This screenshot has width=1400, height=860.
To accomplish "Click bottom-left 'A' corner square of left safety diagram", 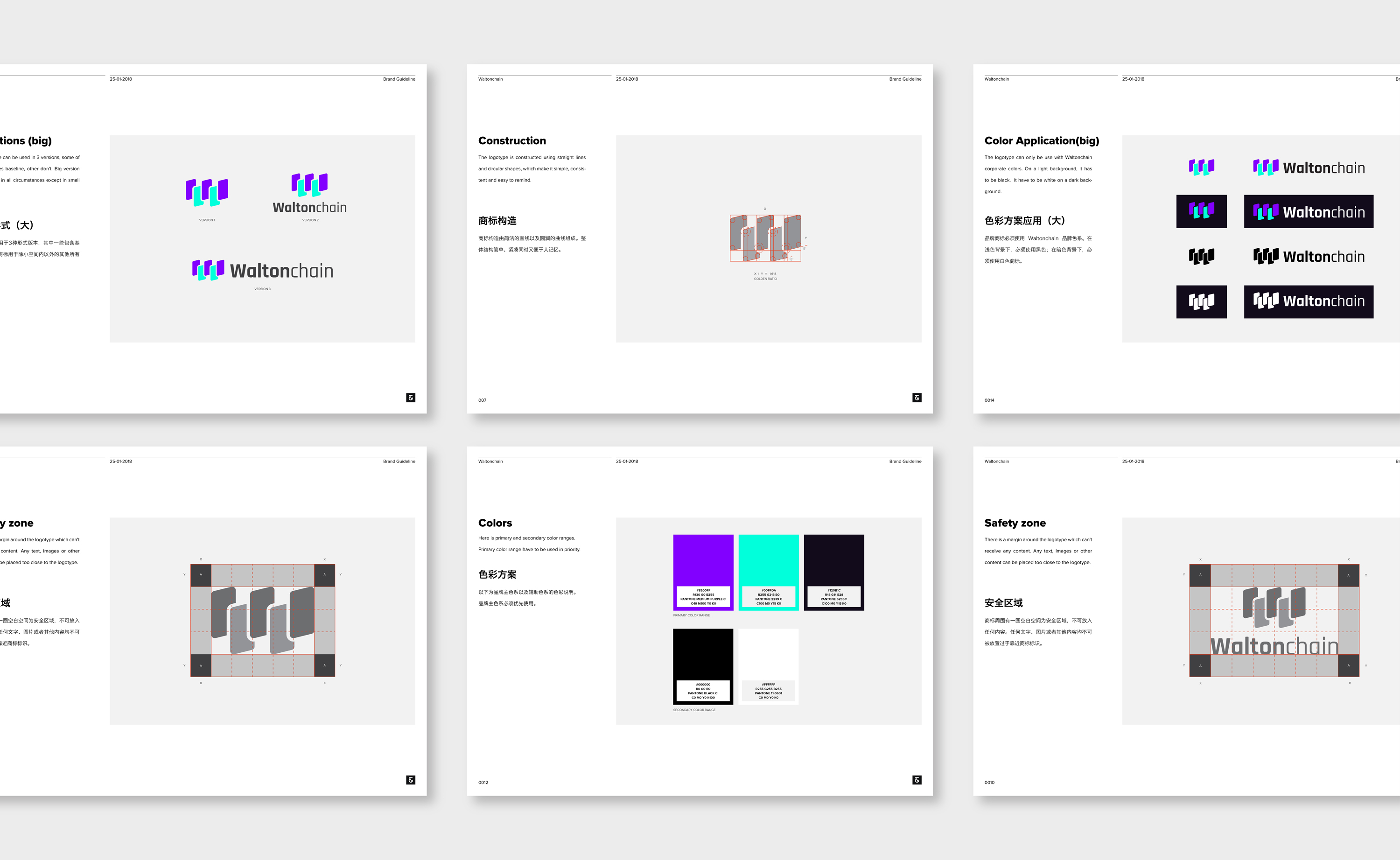I will [x=201, y=665].
